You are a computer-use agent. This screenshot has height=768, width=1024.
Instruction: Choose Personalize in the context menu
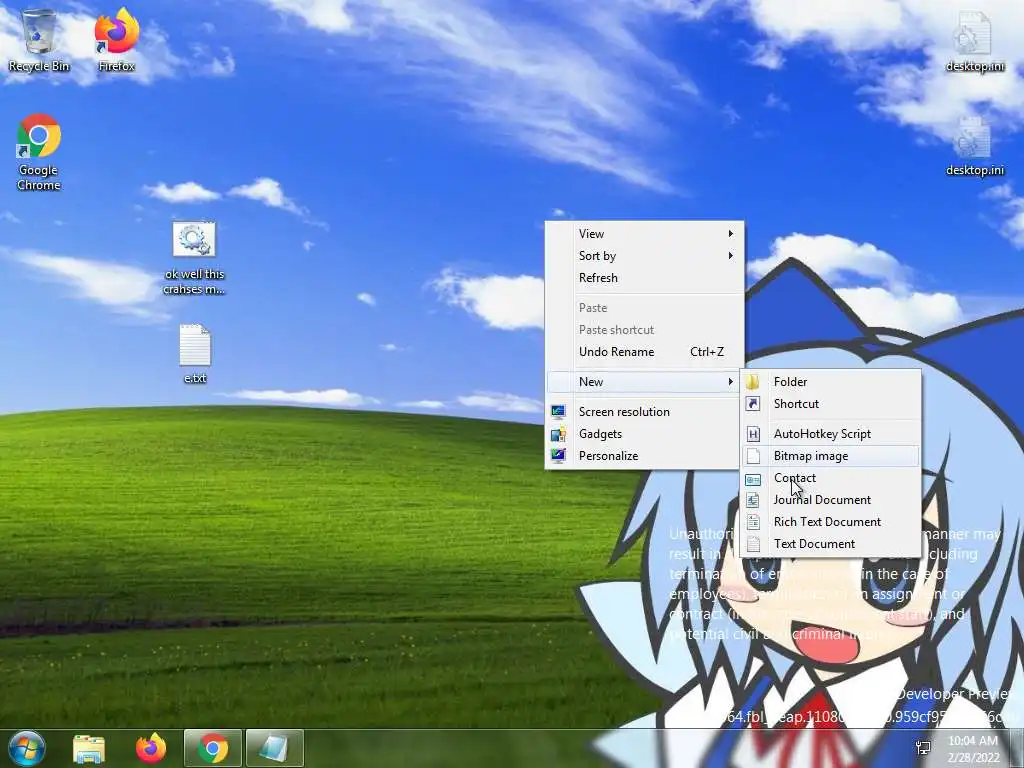pyautogui.click(x=644, y=456)
